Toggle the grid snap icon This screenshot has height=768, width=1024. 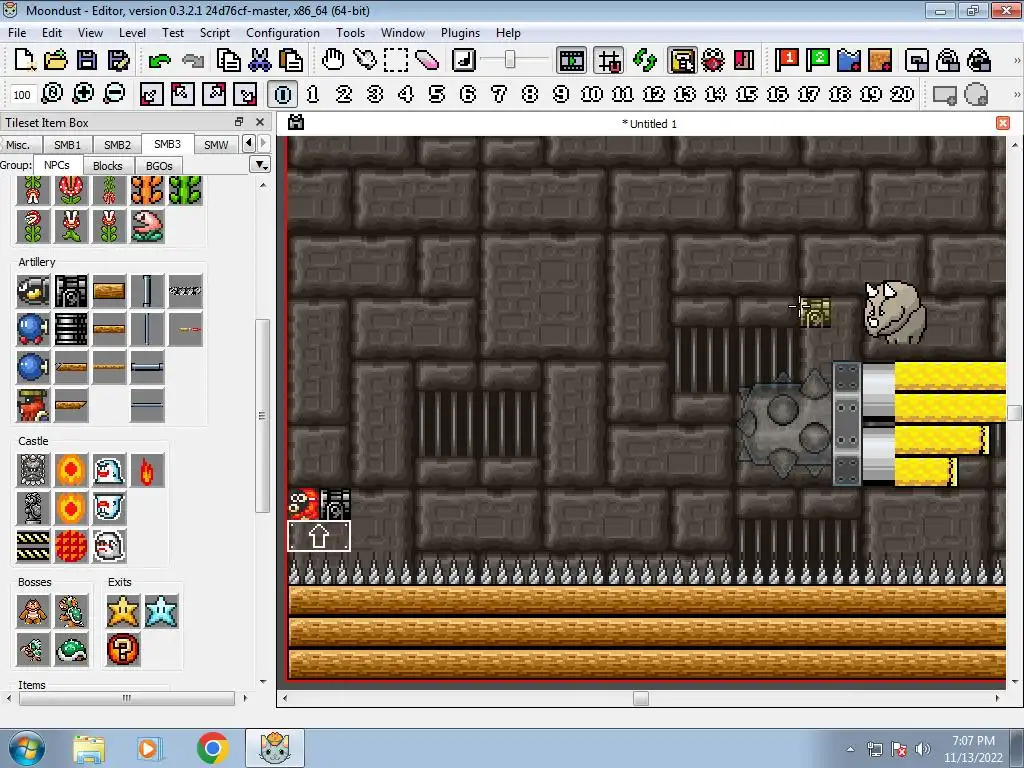point(609,61)
